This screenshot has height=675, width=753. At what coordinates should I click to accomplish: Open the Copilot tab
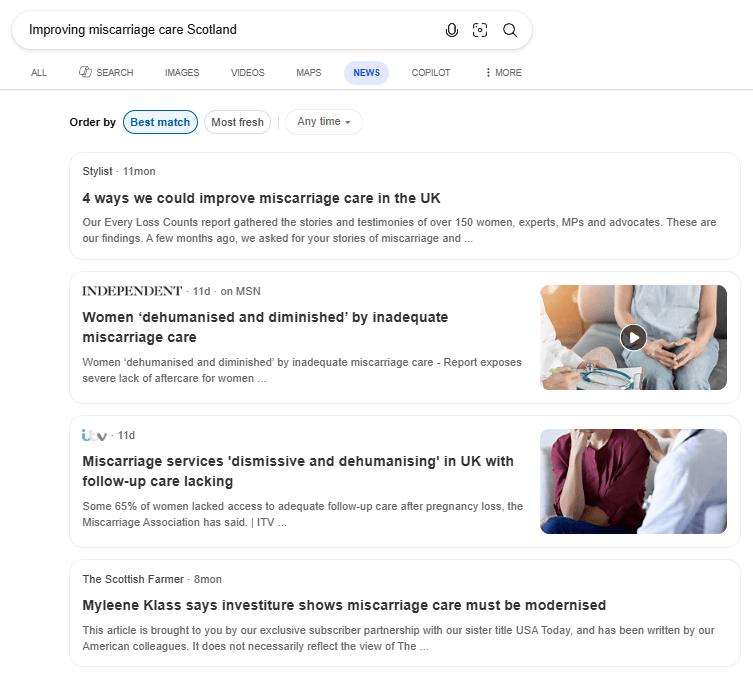[x=431, y=73]
